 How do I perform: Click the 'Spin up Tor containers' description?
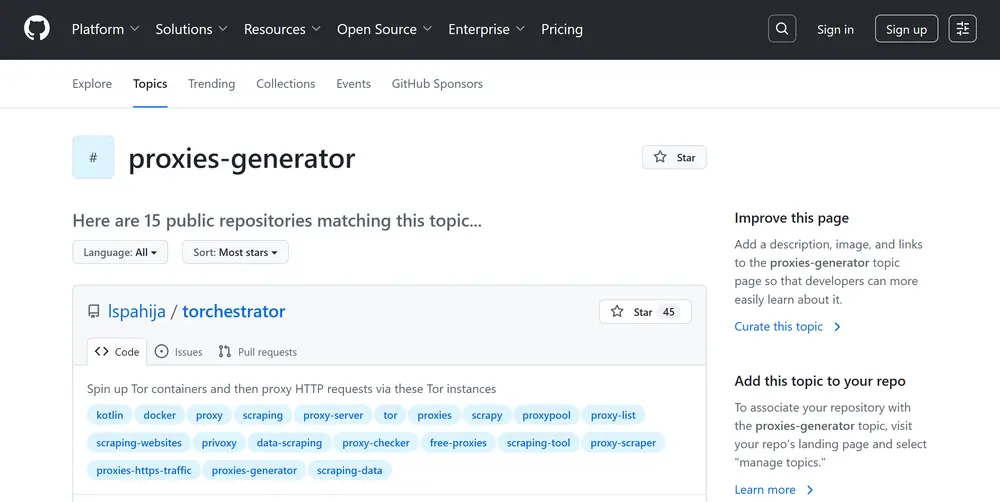(291, 389)
